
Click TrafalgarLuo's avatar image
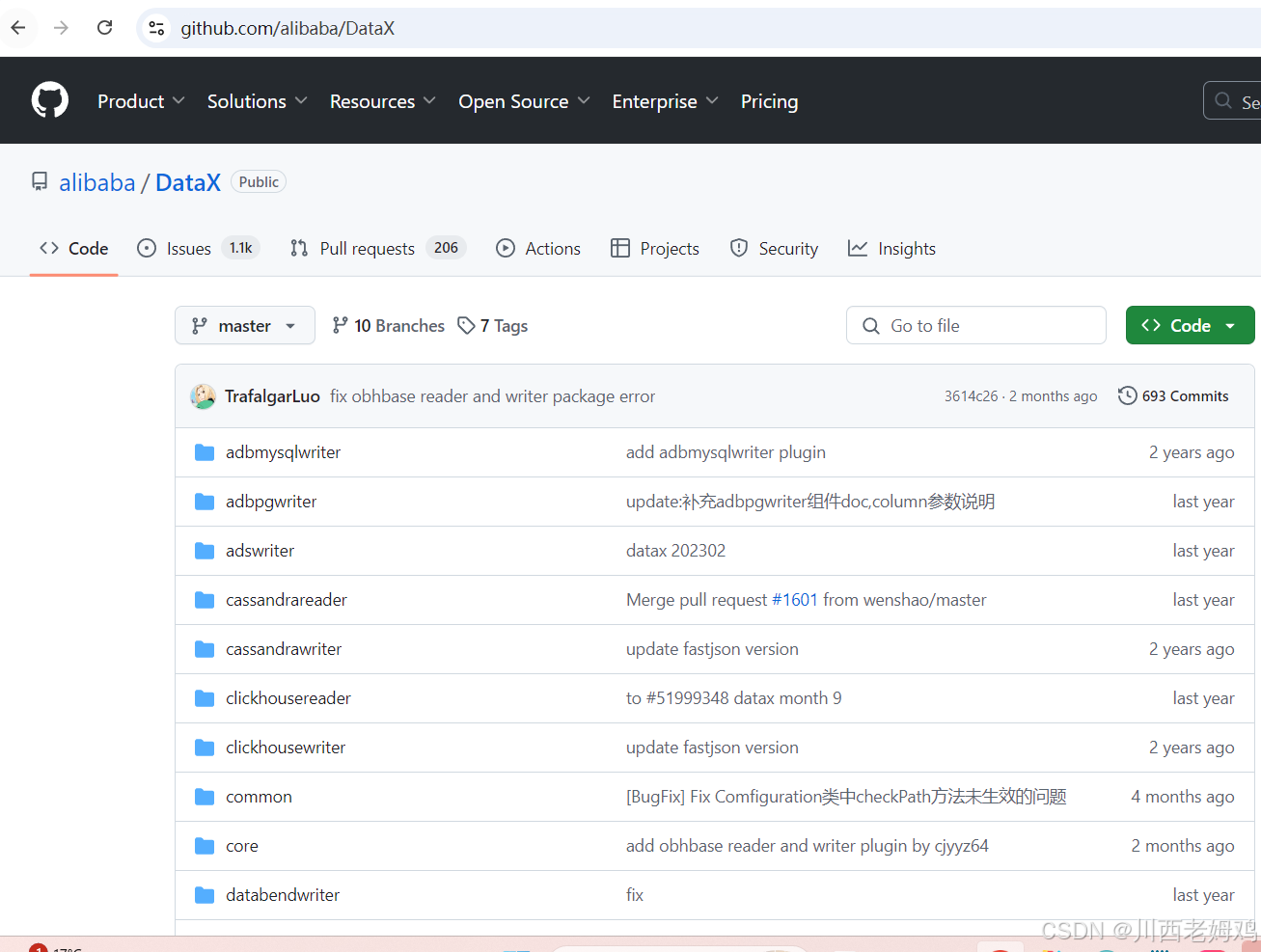coord(203,396)
